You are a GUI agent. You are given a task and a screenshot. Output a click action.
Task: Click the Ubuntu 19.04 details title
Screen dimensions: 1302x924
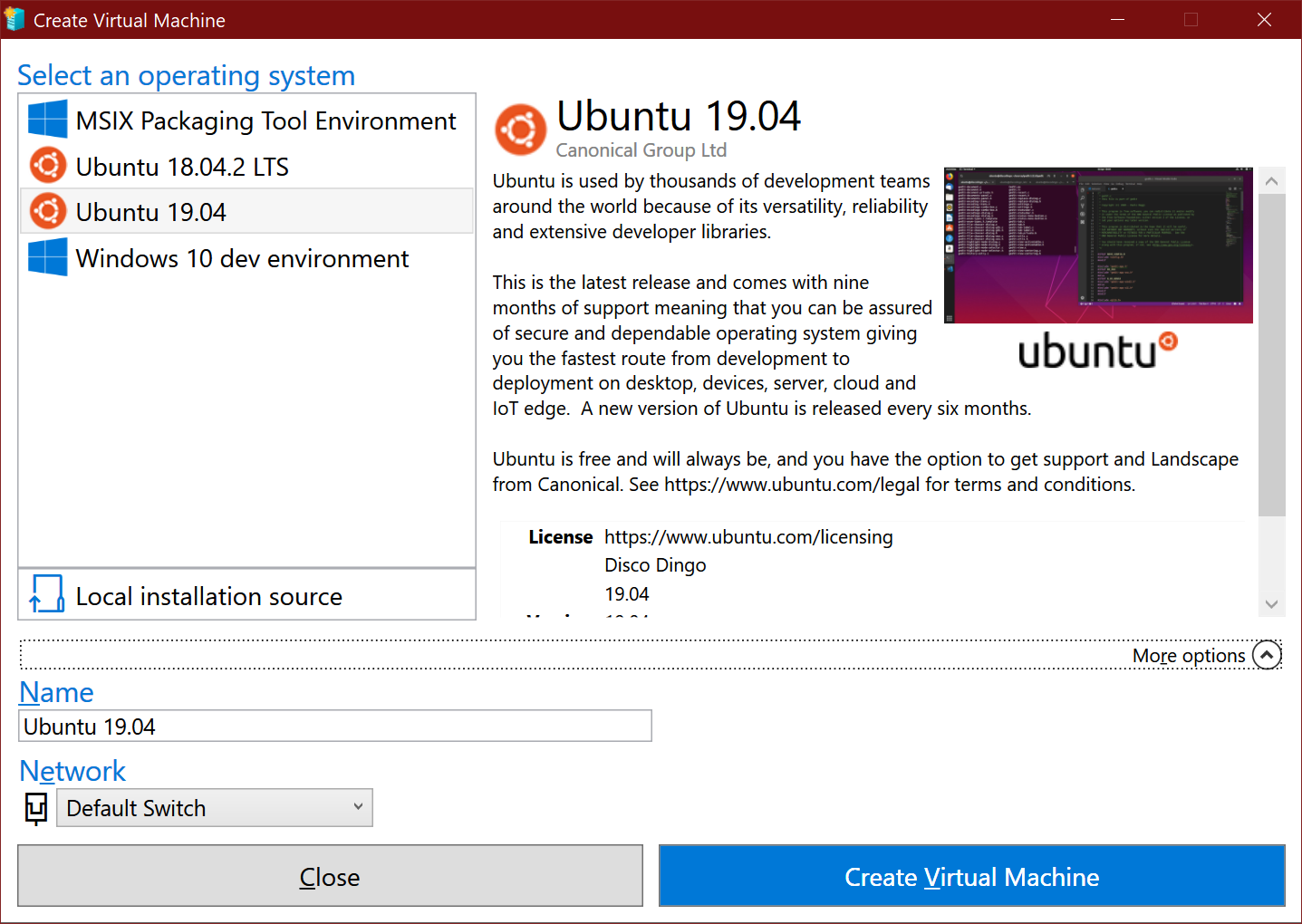679,116
